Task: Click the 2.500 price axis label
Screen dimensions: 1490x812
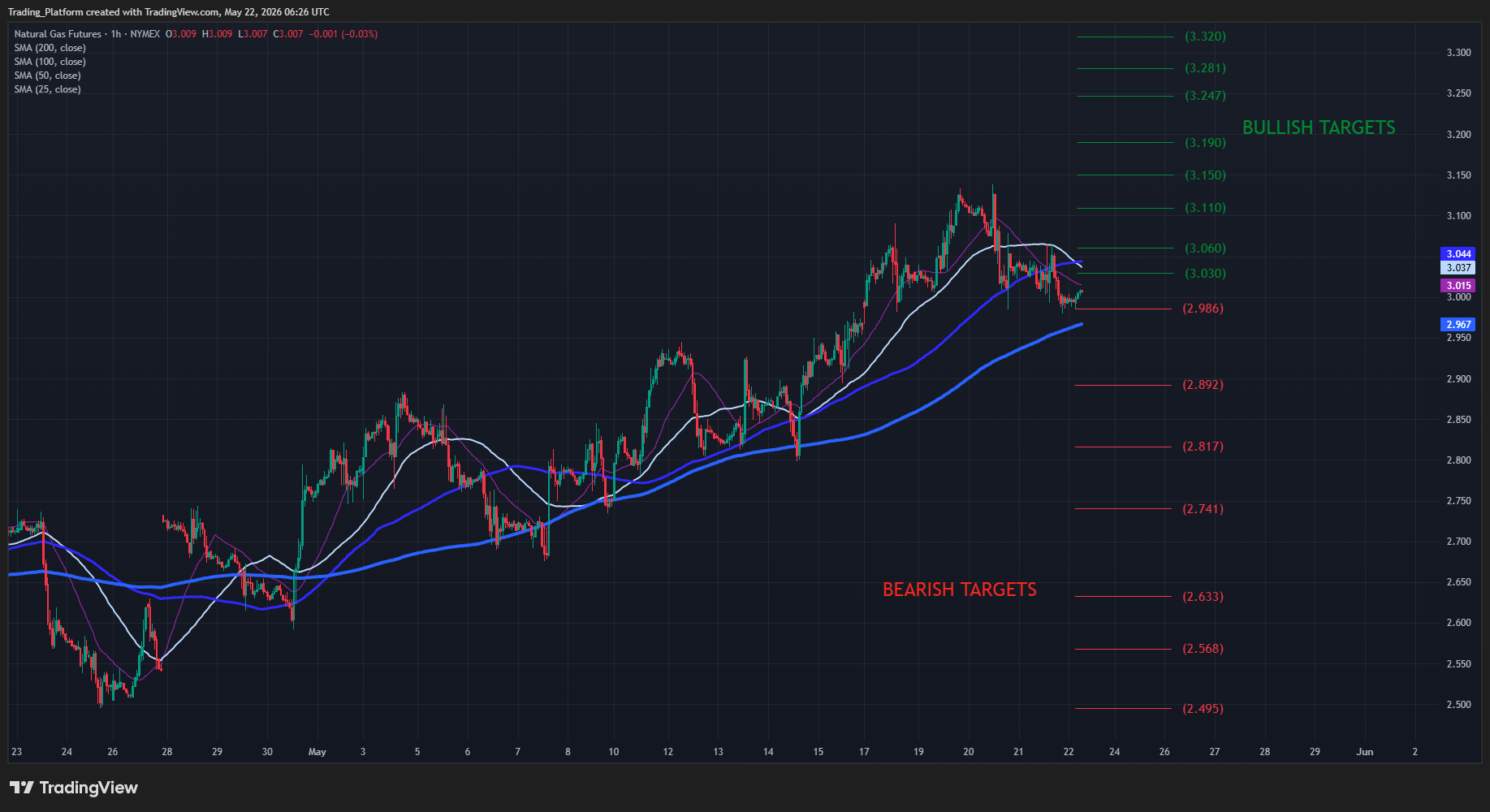Action: point(1458,705)
